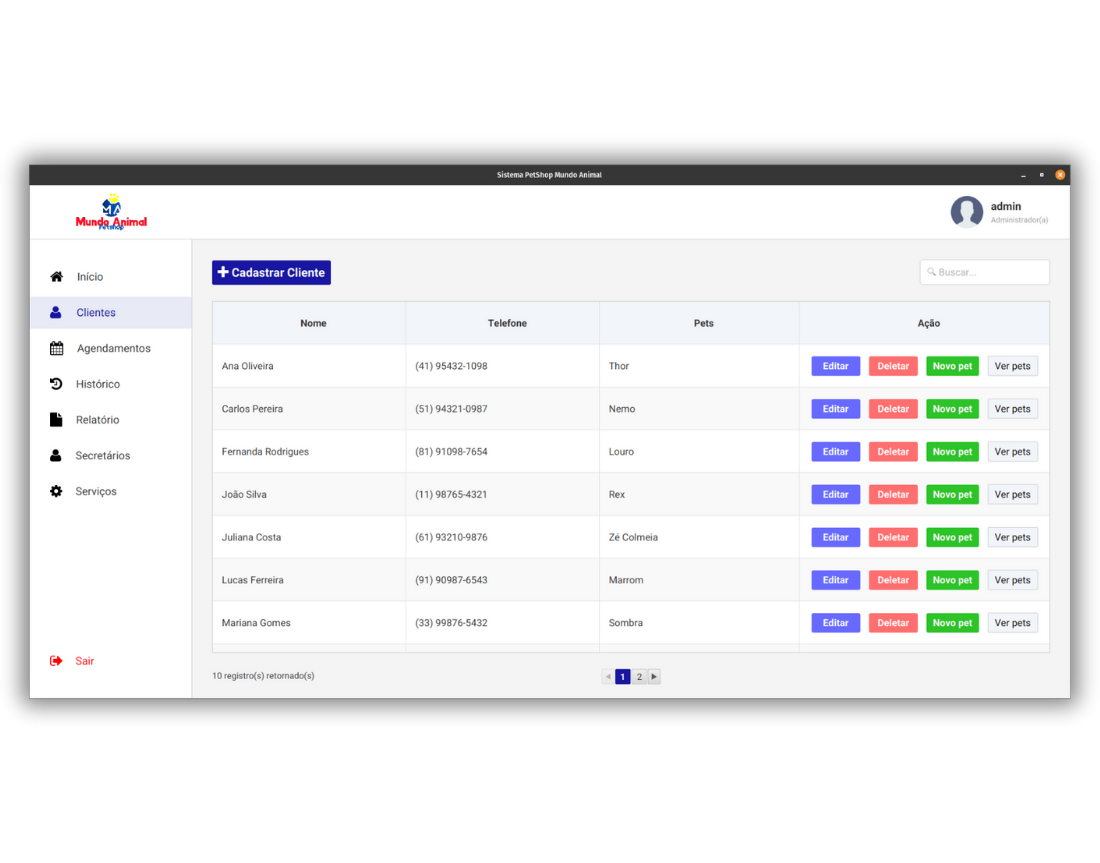Add a new pet for Fernanda Rodrigues
Viewport: 1100px width, 863px height.
(x=952, y=452)
